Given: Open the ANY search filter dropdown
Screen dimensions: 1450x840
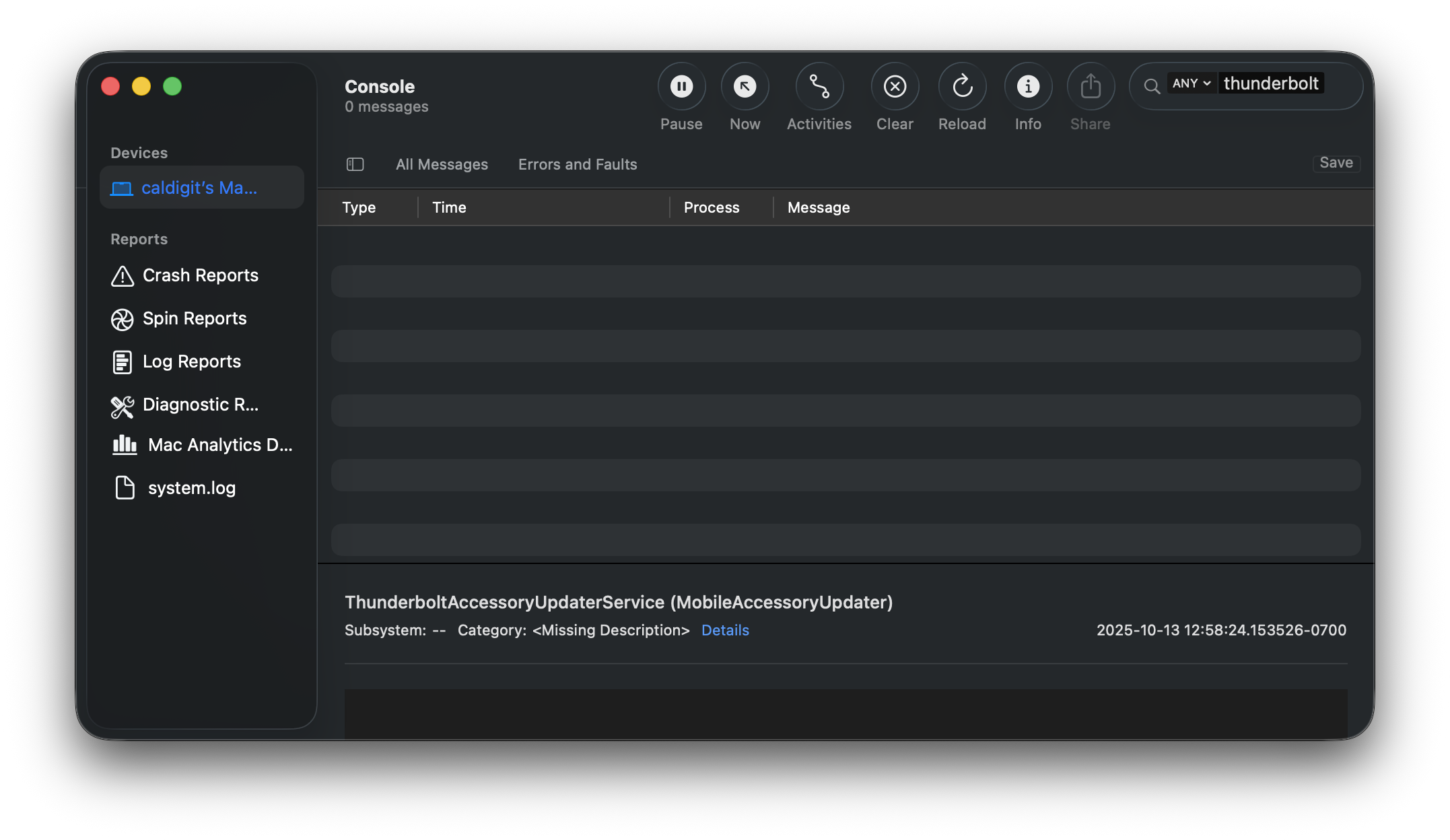Looking at the screenshot, I should pos(1191,83).
